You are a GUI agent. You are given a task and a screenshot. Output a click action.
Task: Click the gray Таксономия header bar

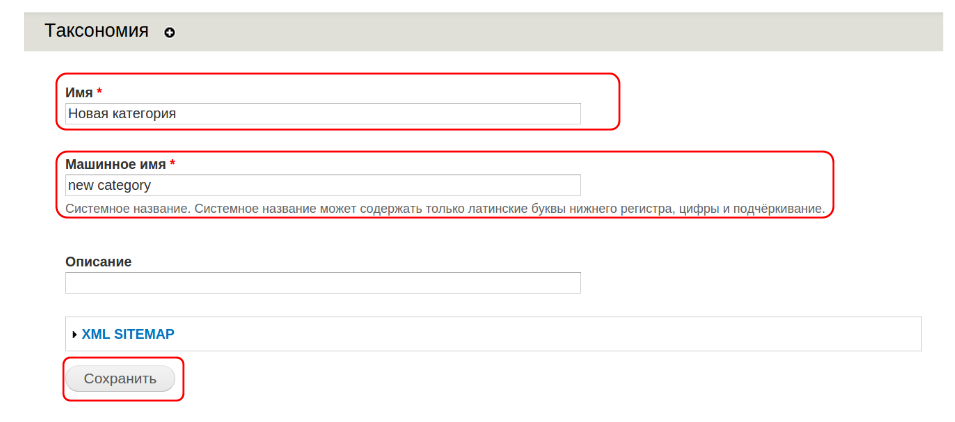pyautogui.click(x=550, y=32)
